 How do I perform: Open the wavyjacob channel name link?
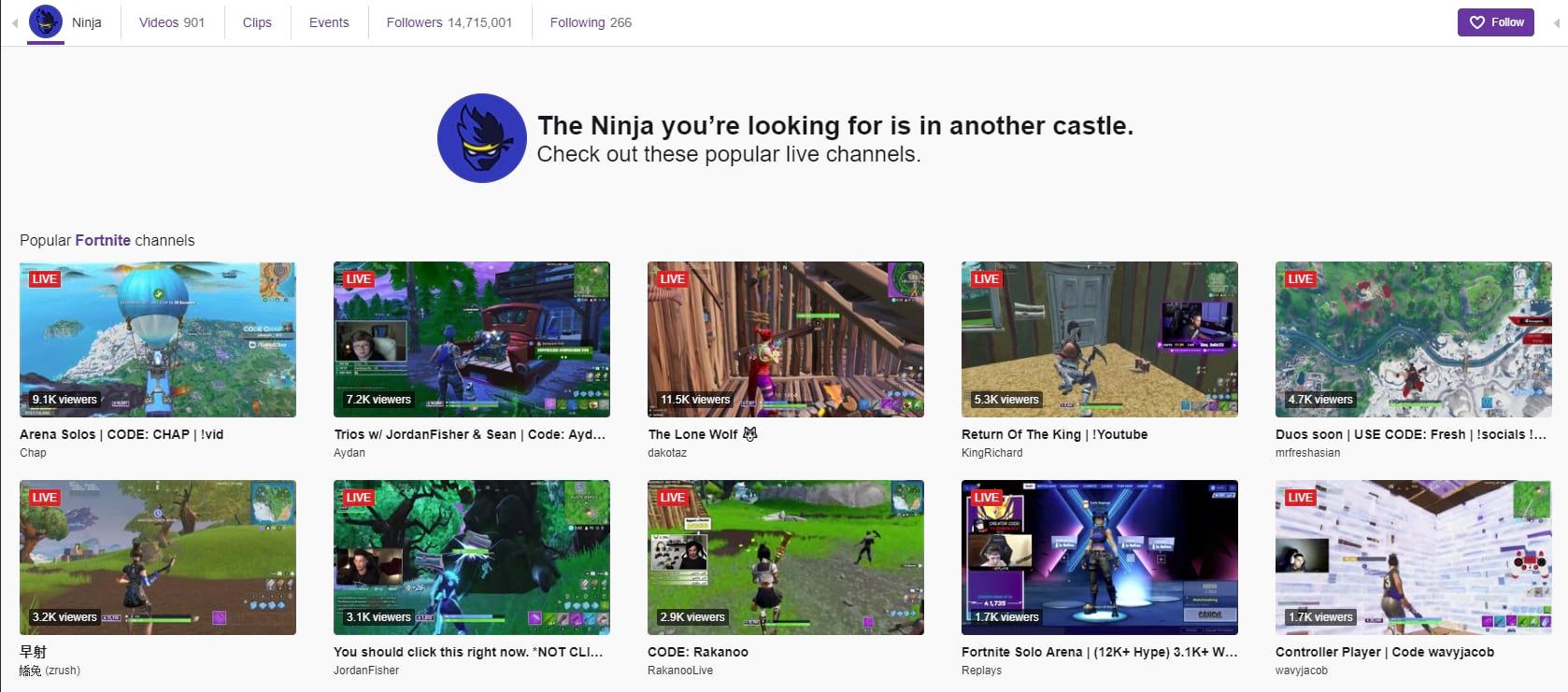(1302, 671)
